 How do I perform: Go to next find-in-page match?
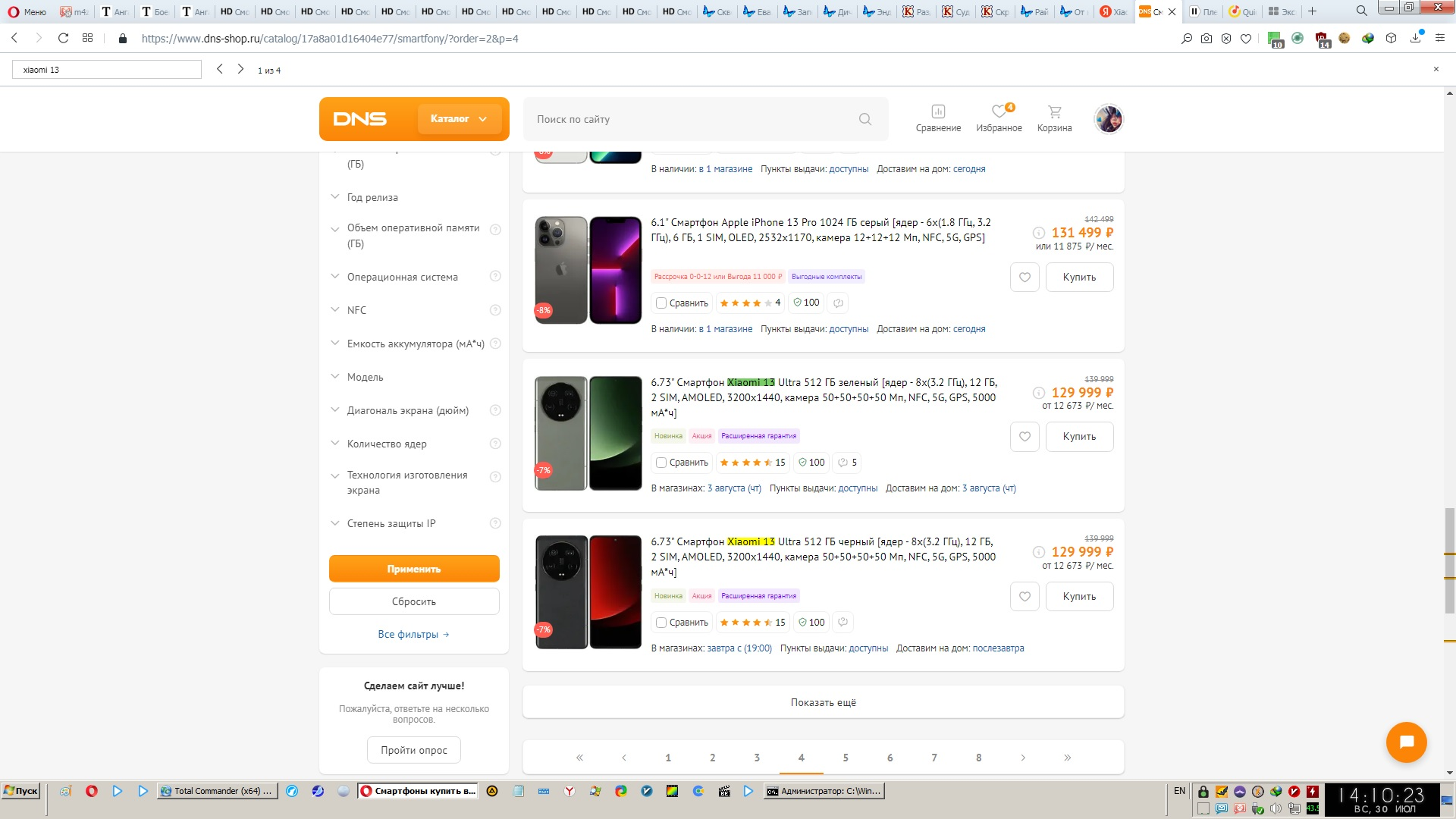[x=240, y=69]
